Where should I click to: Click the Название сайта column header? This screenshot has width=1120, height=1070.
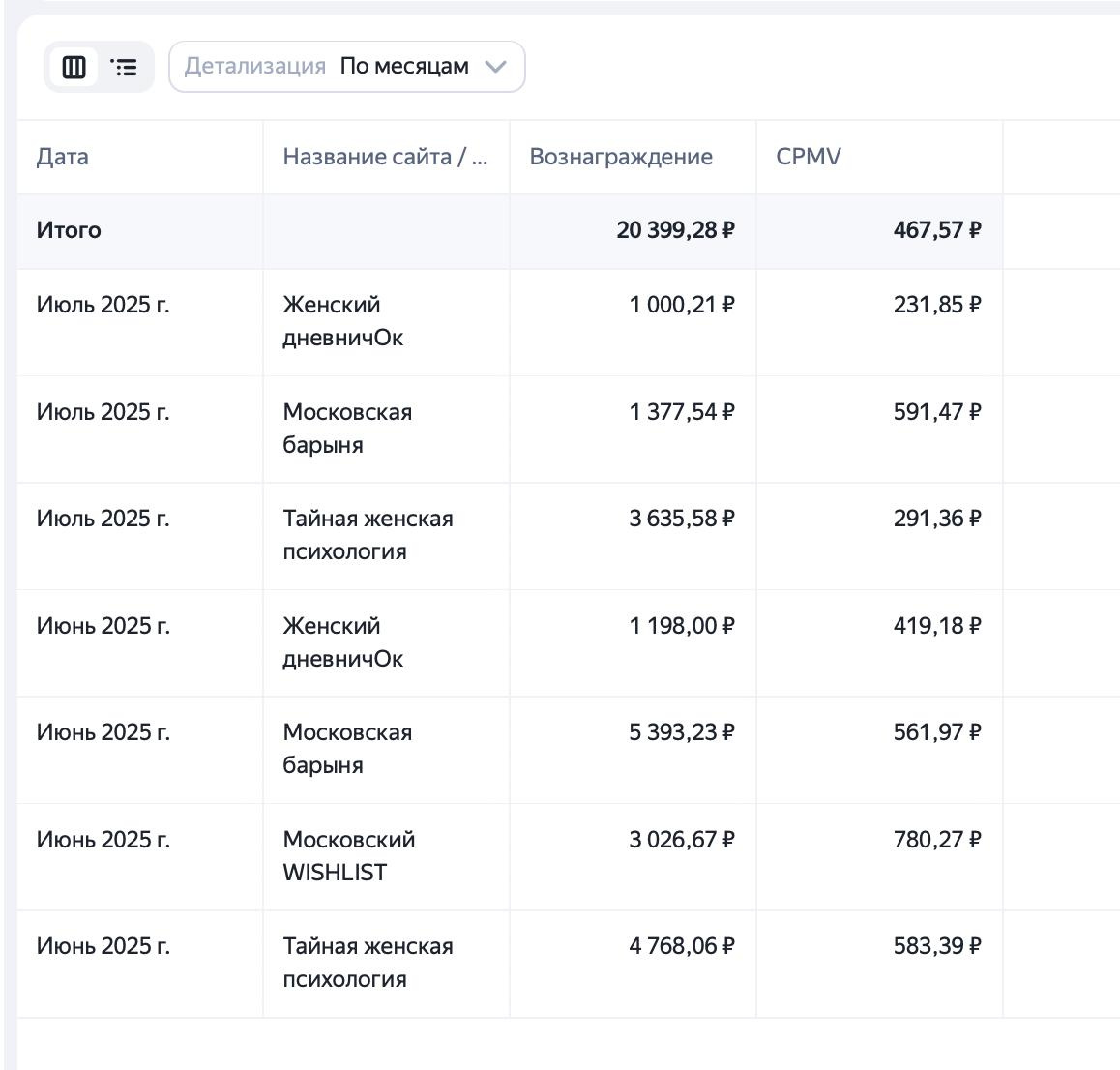click(x=385, y=157)
